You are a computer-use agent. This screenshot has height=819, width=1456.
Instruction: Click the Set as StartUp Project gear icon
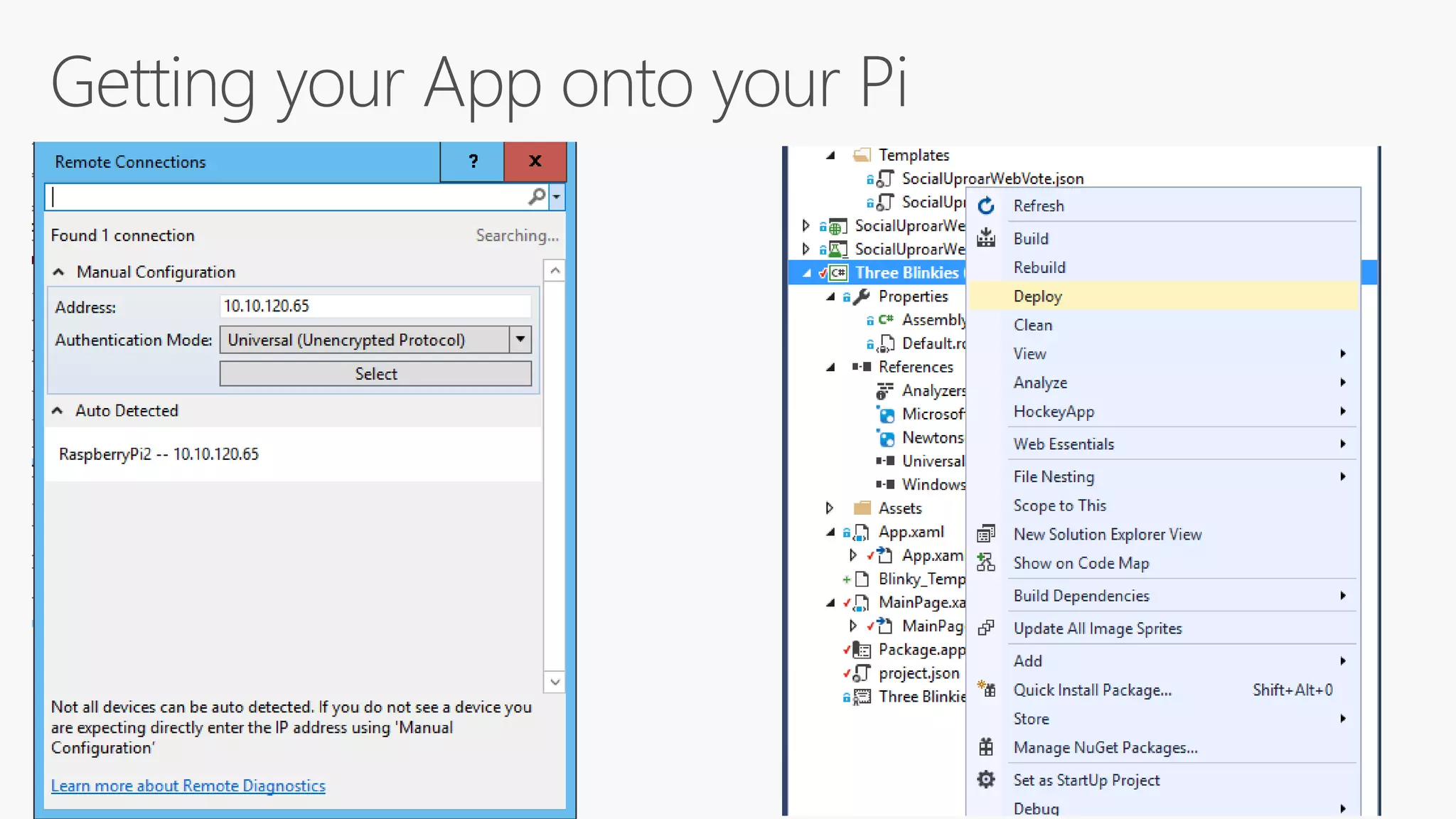click(x=986, y=780)
